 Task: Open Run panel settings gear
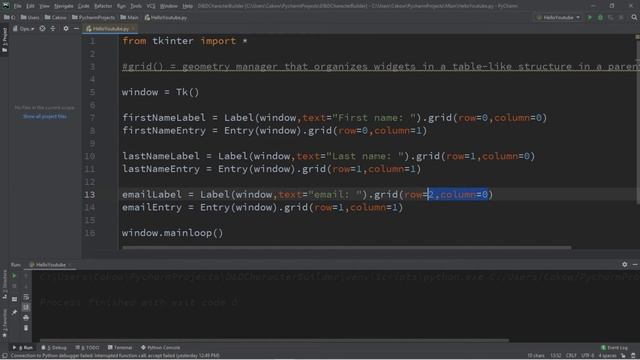coord(624,264)
